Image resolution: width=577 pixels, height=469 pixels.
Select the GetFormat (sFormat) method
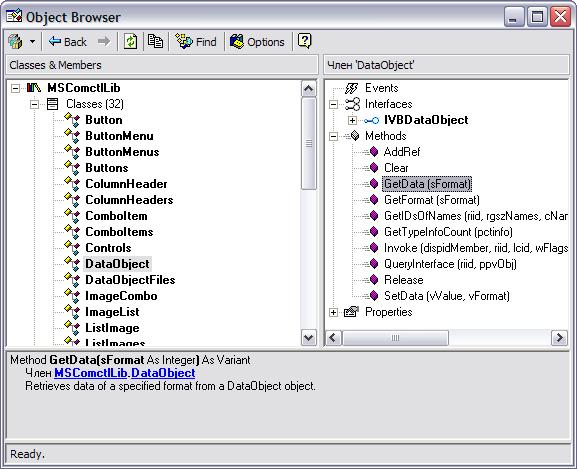432,200
